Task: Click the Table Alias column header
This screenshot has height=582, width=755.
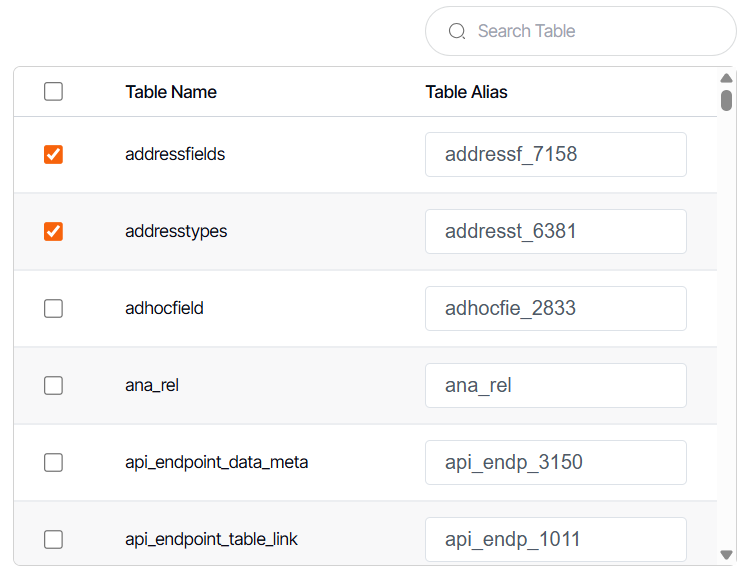Action: point(467,92)
